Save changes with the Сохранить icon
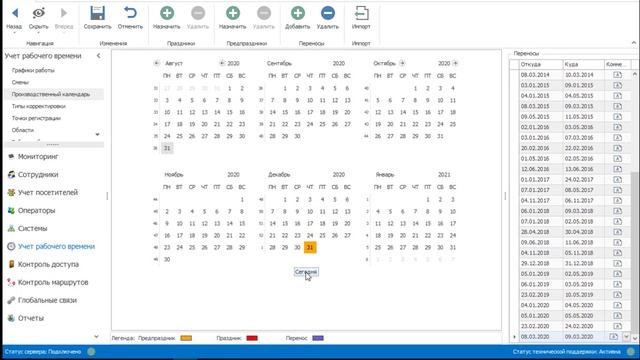Screen dimensions: 640x360 click(98, 13)
